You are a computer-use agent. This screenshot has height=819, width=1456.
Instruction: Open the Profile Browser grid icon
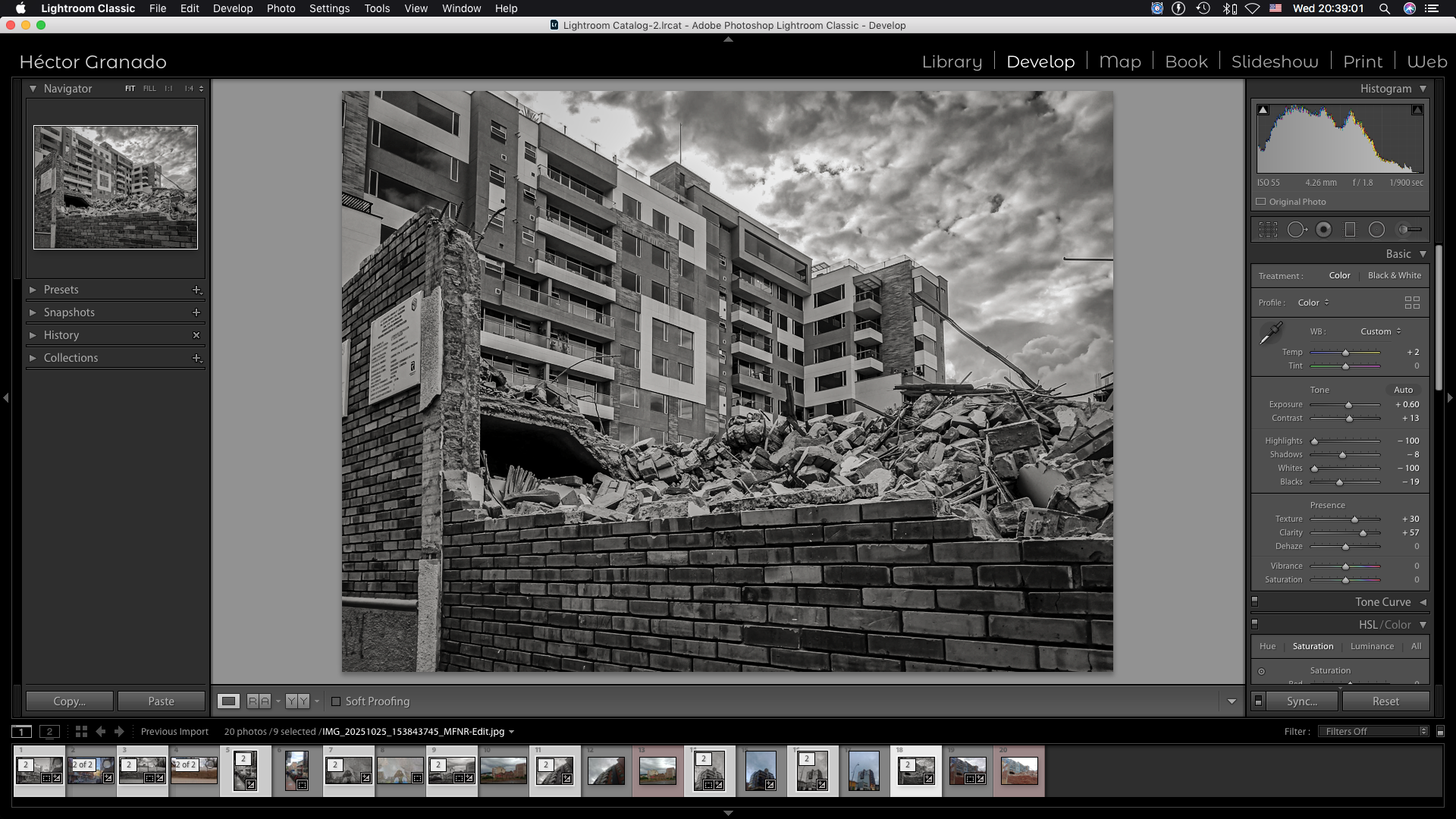1412,303
